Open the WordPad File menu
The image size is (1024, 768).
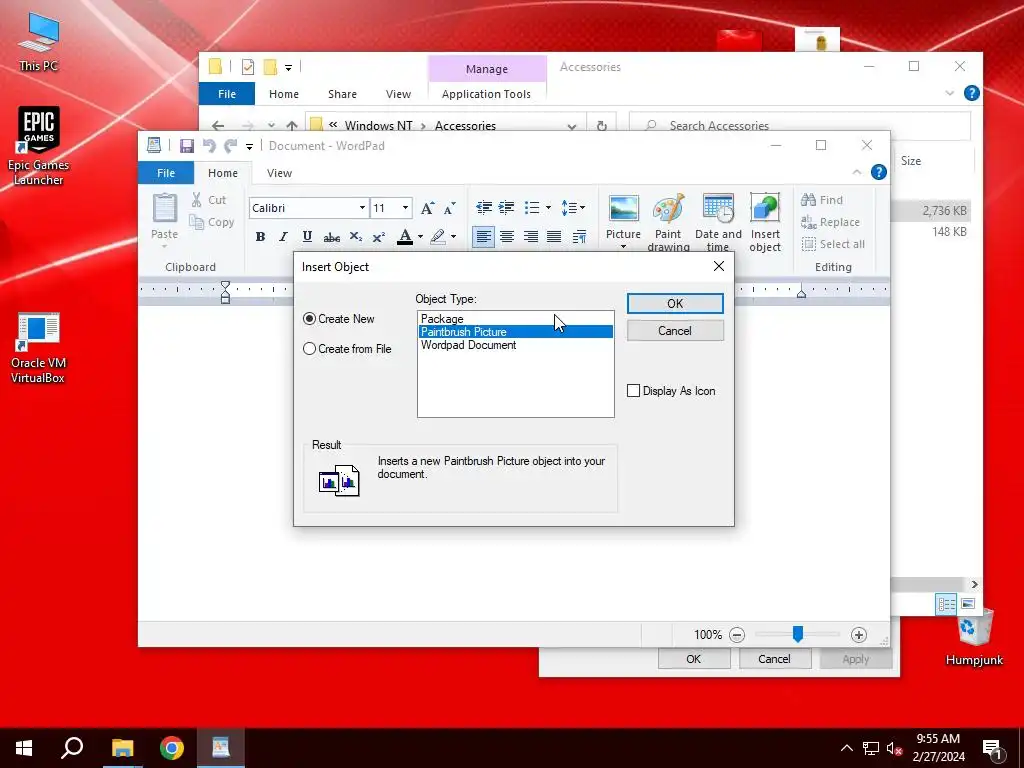[166, 173]
